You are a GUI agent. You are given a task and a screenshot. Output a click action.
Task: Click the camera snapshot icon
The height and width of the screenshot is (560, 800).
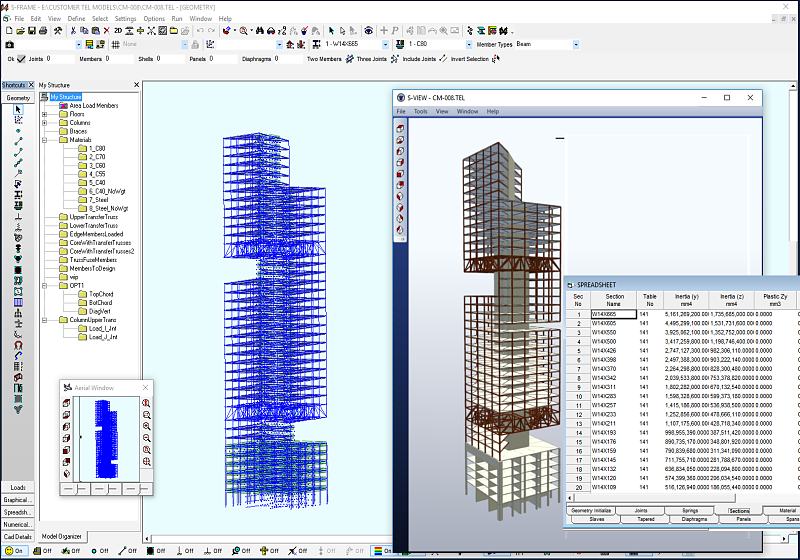(10, 45)
